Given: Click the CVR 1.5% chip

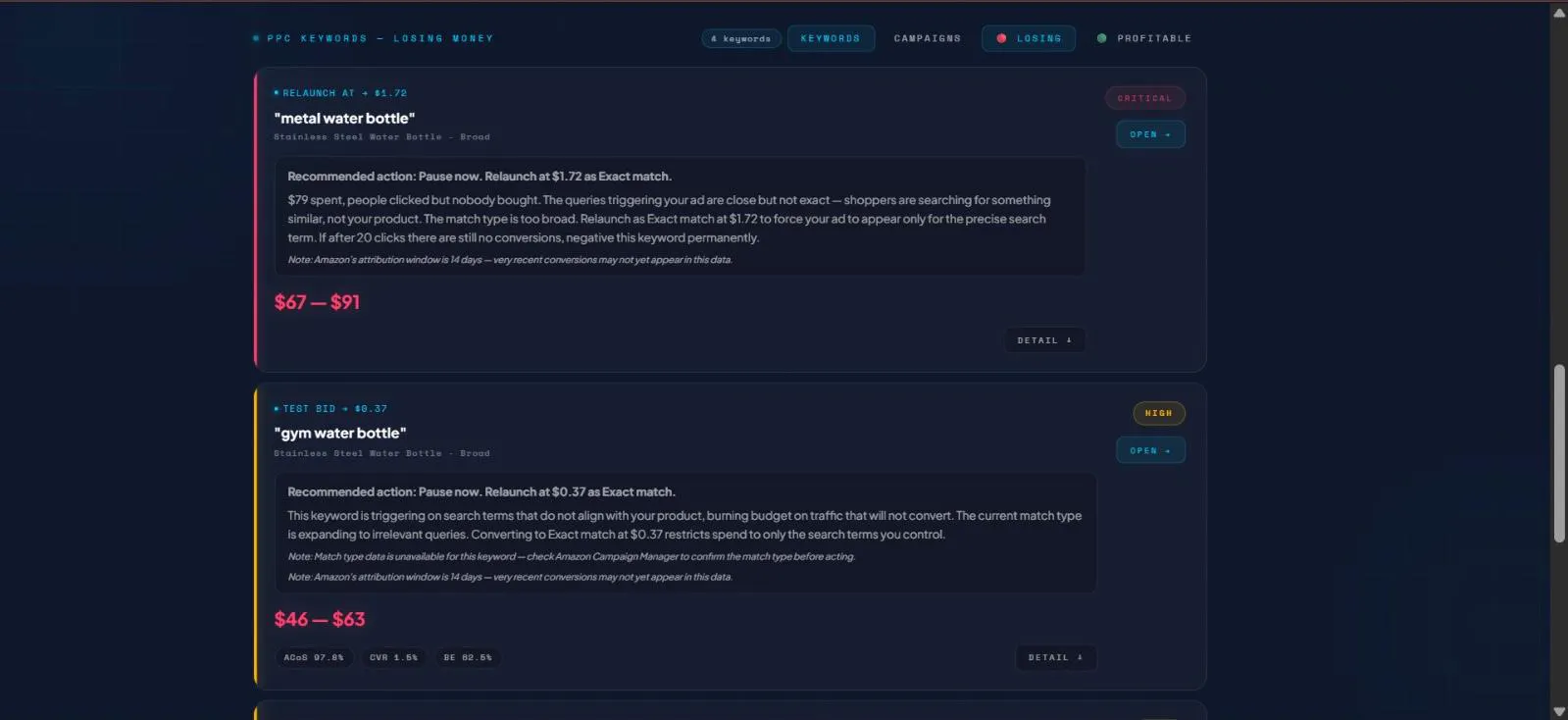Looking at the screenshot, I should click(393, 657).
